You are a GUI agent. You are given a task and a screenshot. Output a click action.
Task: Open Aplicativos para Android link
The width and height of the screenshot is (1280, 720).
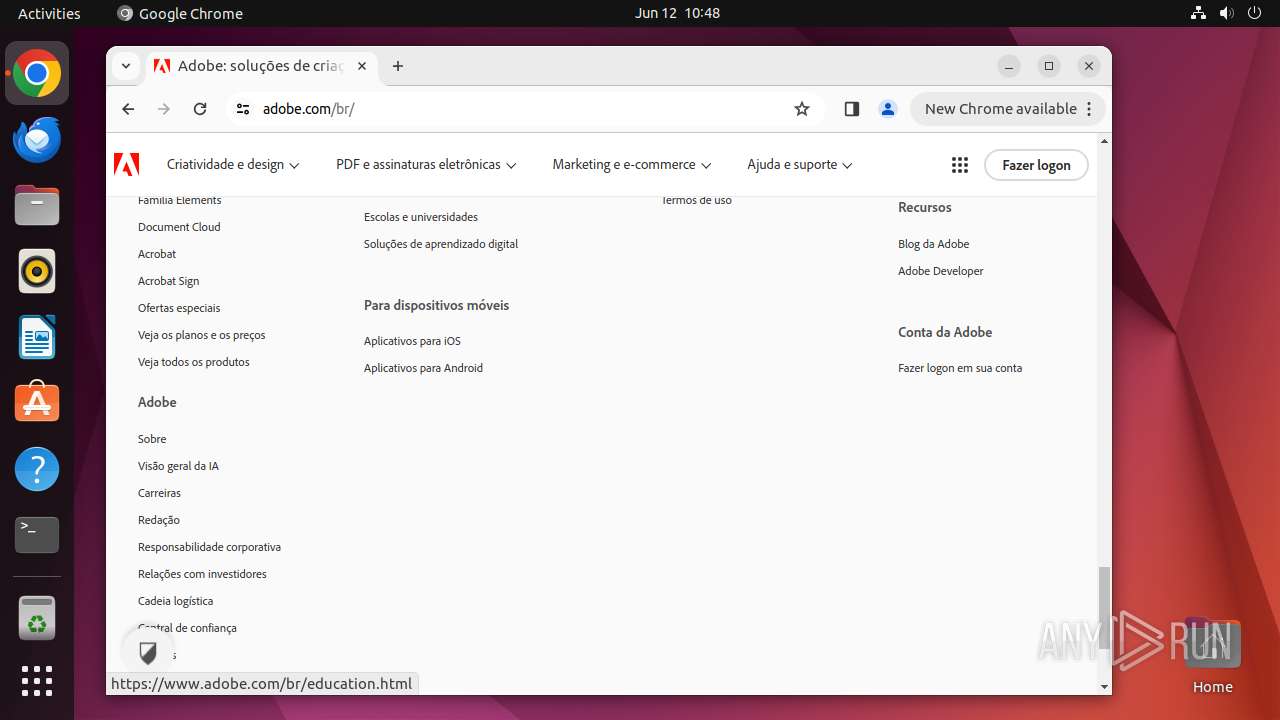[423, 368]
